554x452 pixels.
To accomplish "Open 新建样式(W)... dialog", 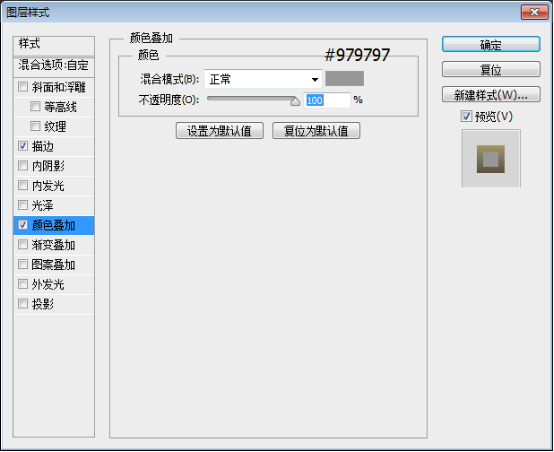I will [491, 94].
